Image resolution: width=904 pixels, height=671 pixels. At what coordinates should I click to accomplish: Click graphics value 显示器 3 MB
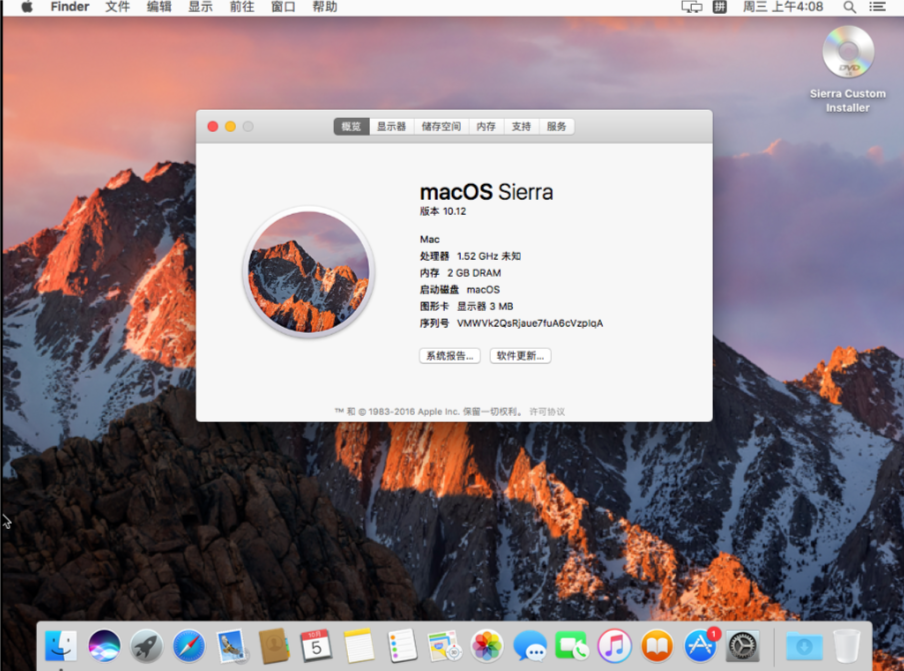click(x=485, y=306)
